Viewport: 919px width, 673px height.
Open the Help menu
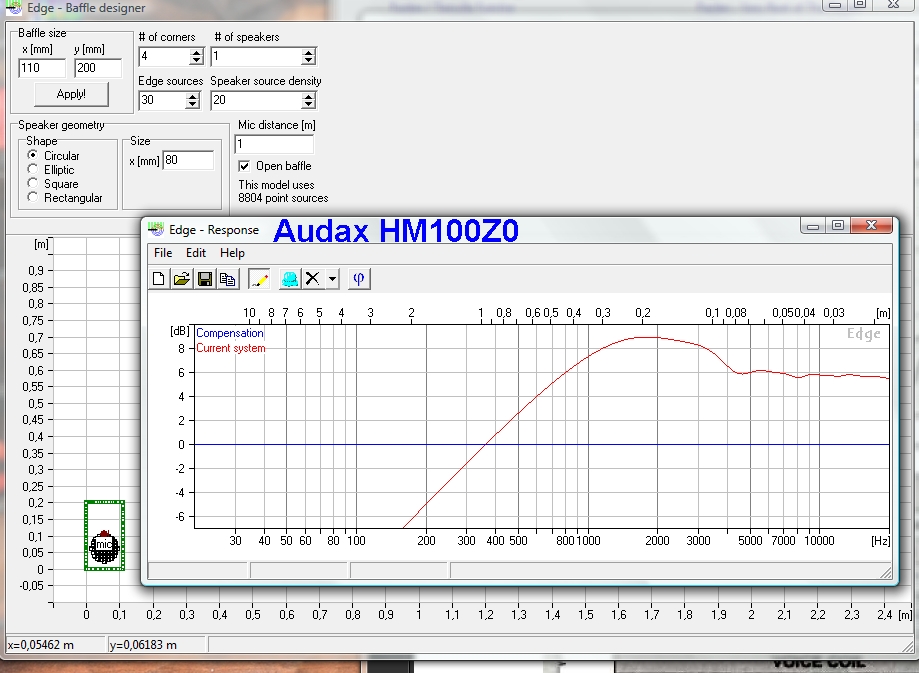coord(232,253)
